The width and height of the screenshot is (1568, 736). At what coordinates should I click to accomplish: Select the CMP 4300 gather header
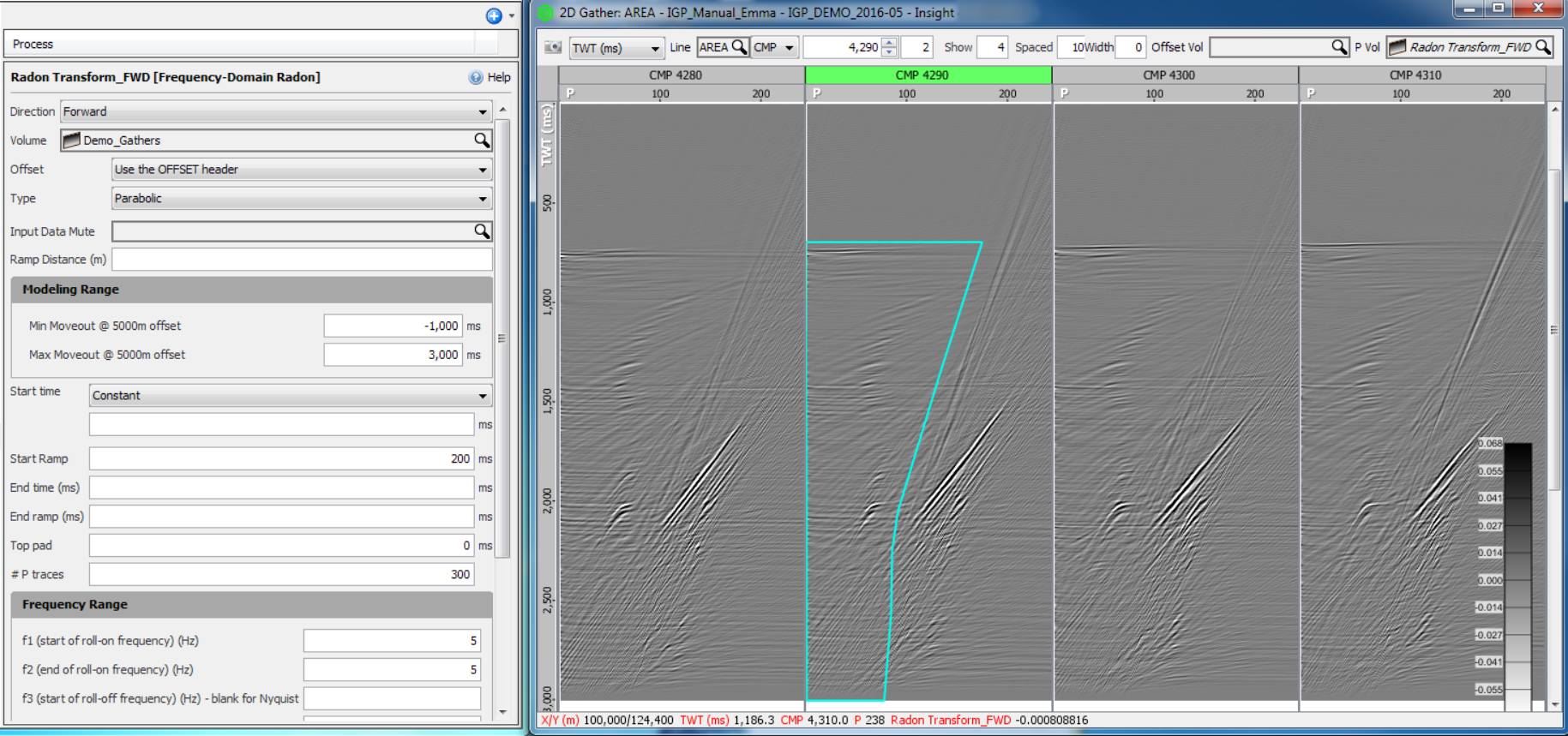tap(1176, 75)
